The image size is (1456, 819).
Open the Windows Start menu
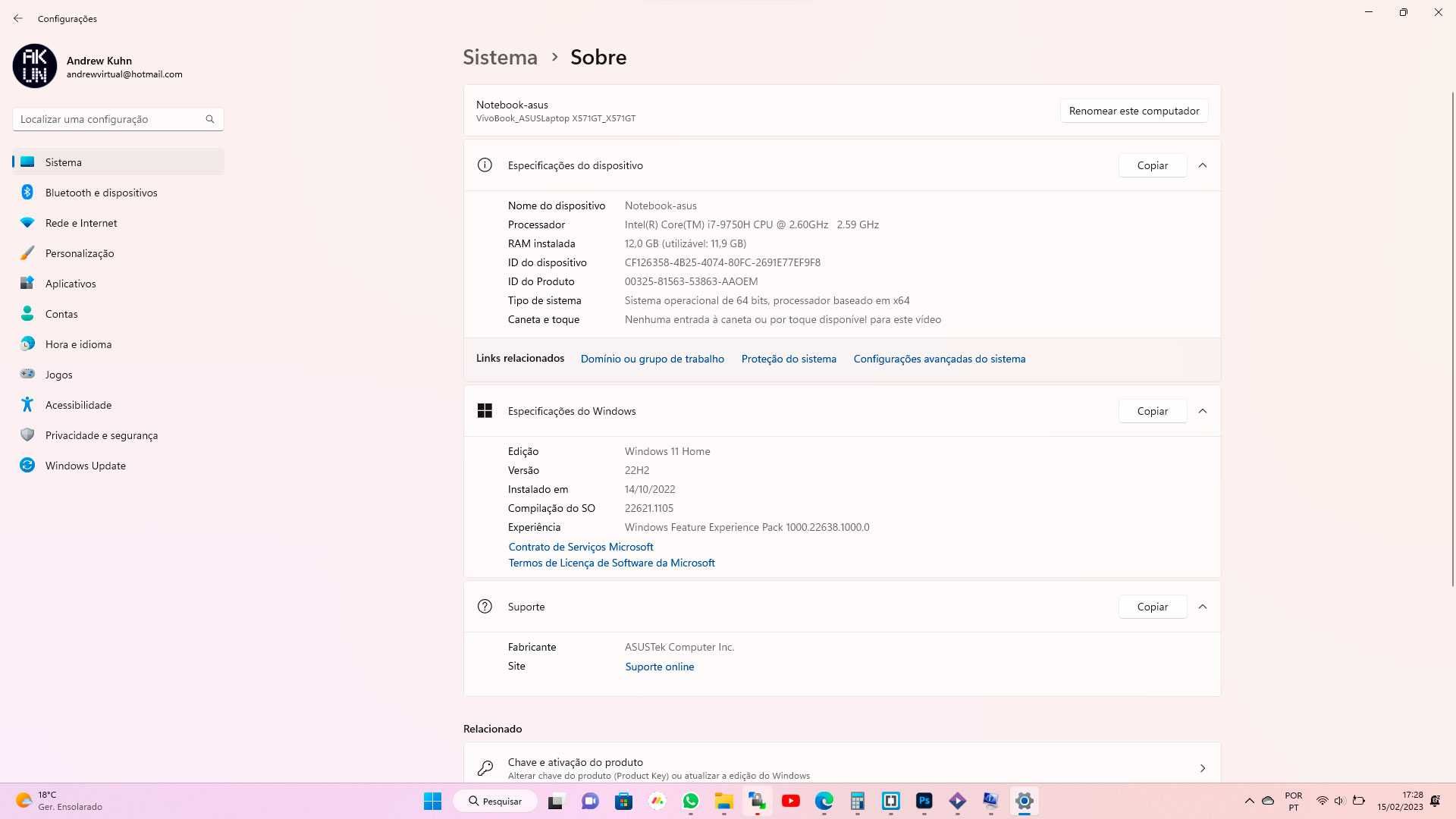coord(433,801)
